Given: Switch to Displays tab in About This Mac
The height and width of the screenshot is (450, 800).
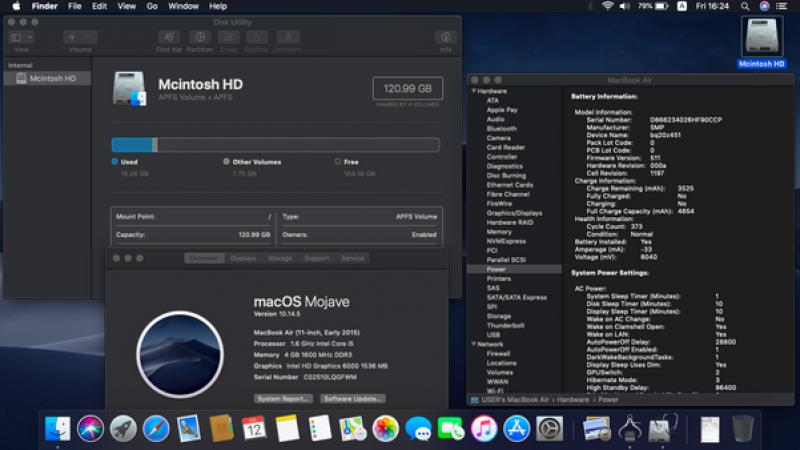Looking at the screenshot, I should tap(243, 258).
